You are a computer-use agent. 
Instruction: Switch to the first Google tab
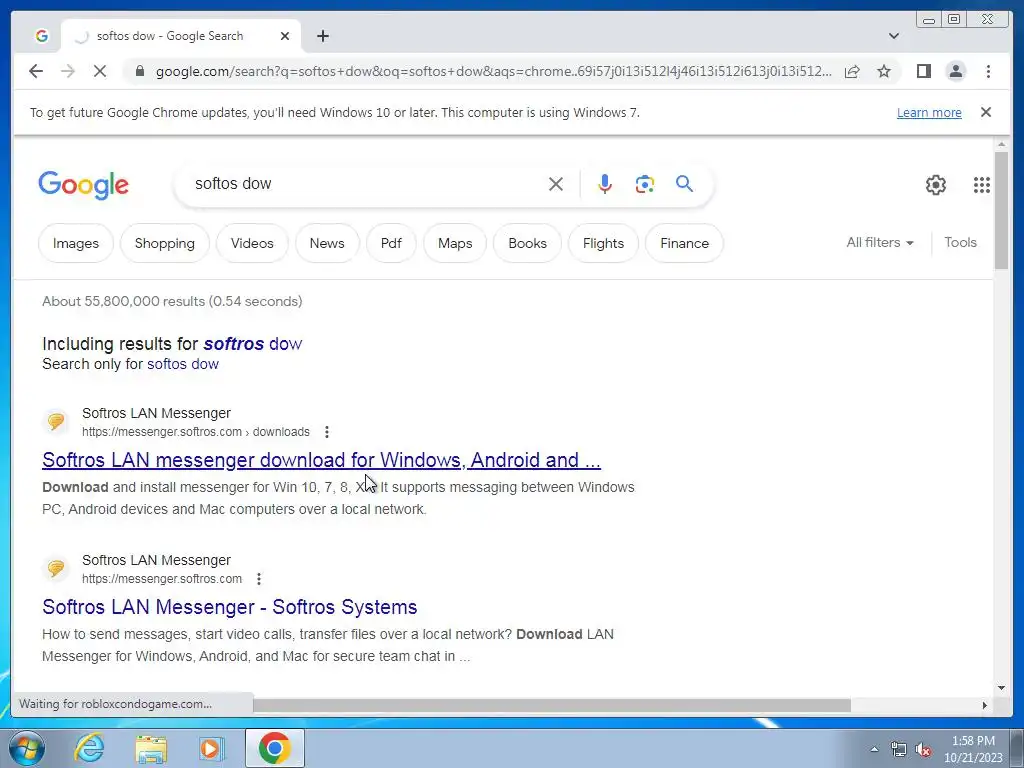tap(42, 36)
